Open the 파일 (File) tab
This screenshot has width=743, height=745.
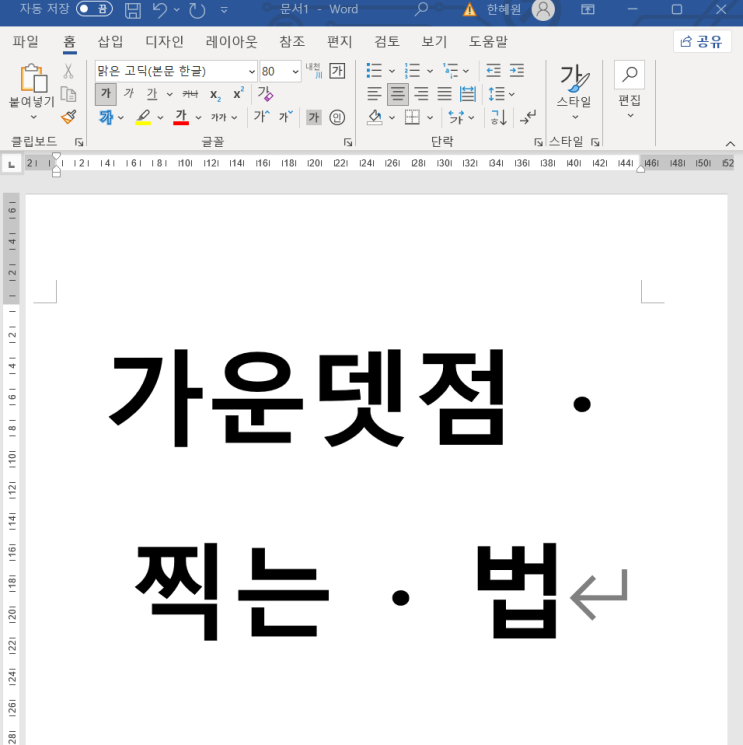coord(25,42)
